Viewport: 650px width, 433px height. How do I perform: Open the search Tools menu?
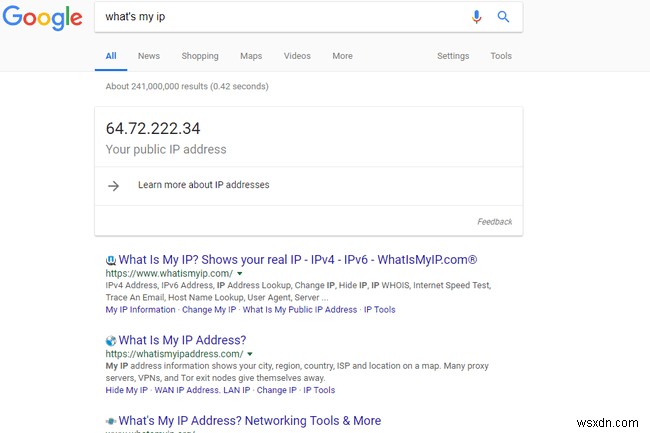[x=501, y=56]
